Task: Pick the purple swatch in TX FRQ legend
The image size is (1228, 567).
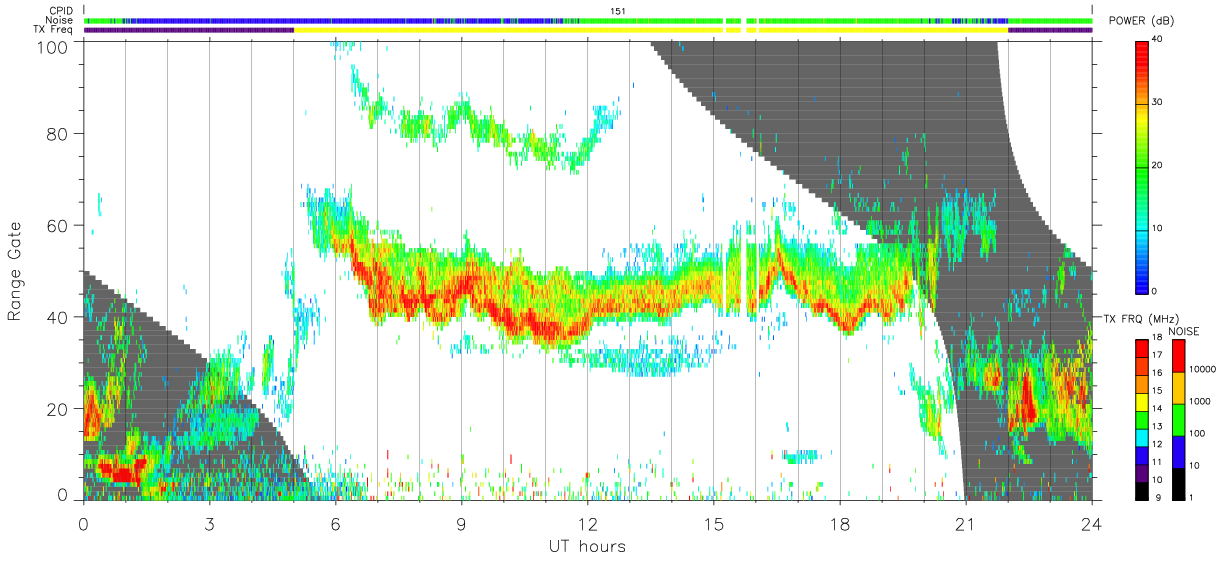Action: 1142,473
